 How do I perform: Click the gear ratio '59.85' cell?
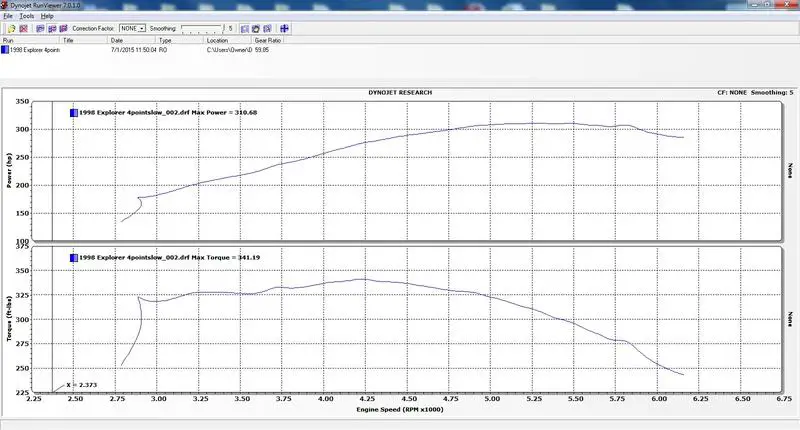[x=262, y=50]
